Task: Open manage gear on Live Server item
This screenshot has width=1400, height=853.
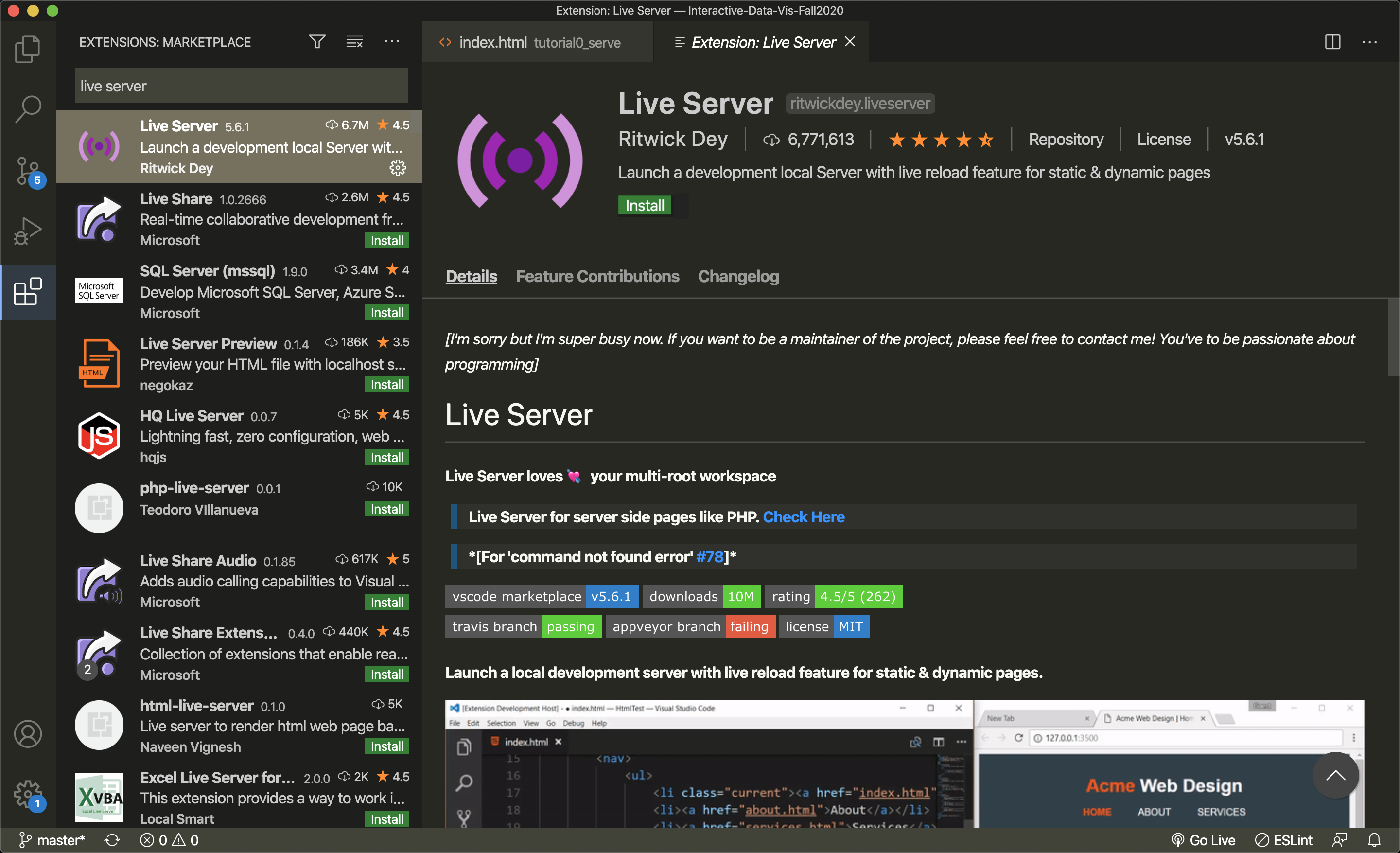Action: coord(397,168)
